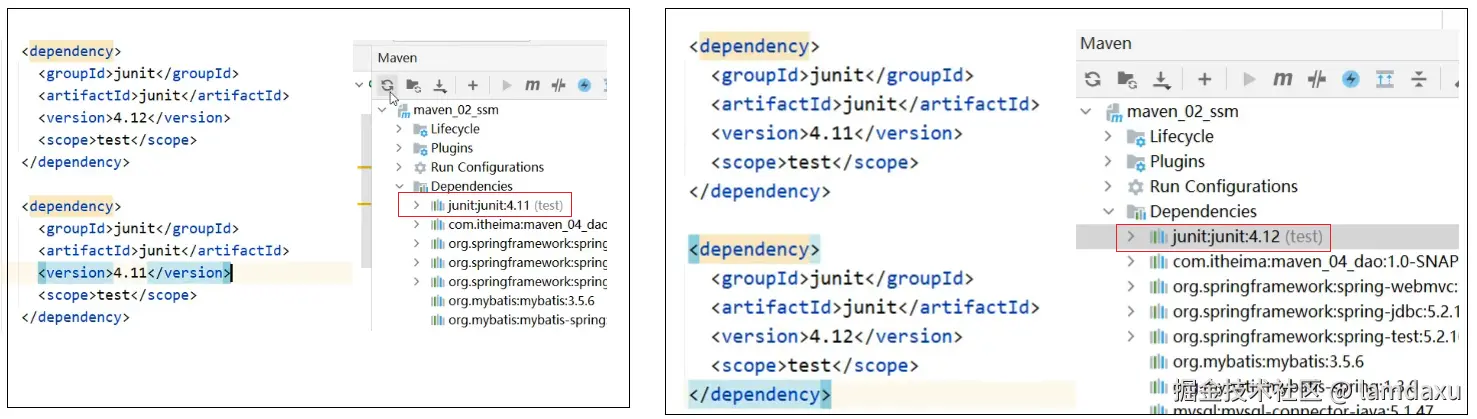Select Plugins row in left screenshot
Viewport: 1477px width, 419px height.
489,148
